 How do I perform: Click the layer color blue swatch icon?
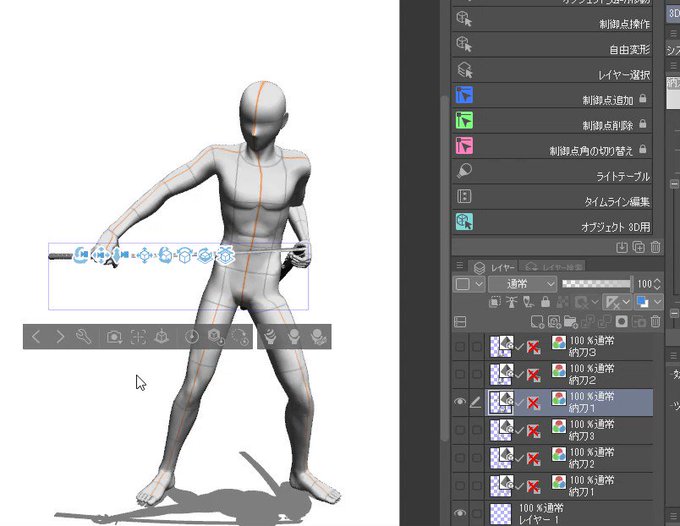point(643,302)
